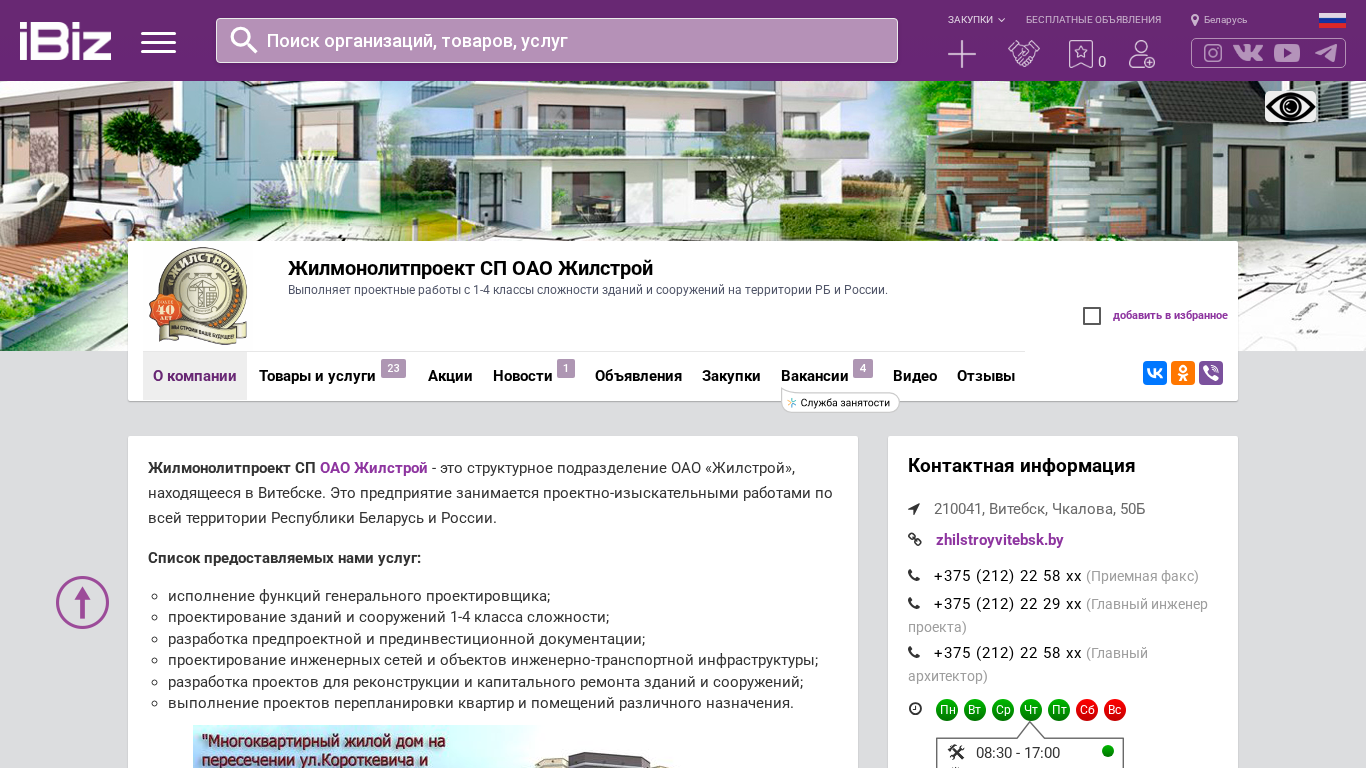Click the add user account icon
Viewport: 1366px width, 768px height.
[1142, 54]
